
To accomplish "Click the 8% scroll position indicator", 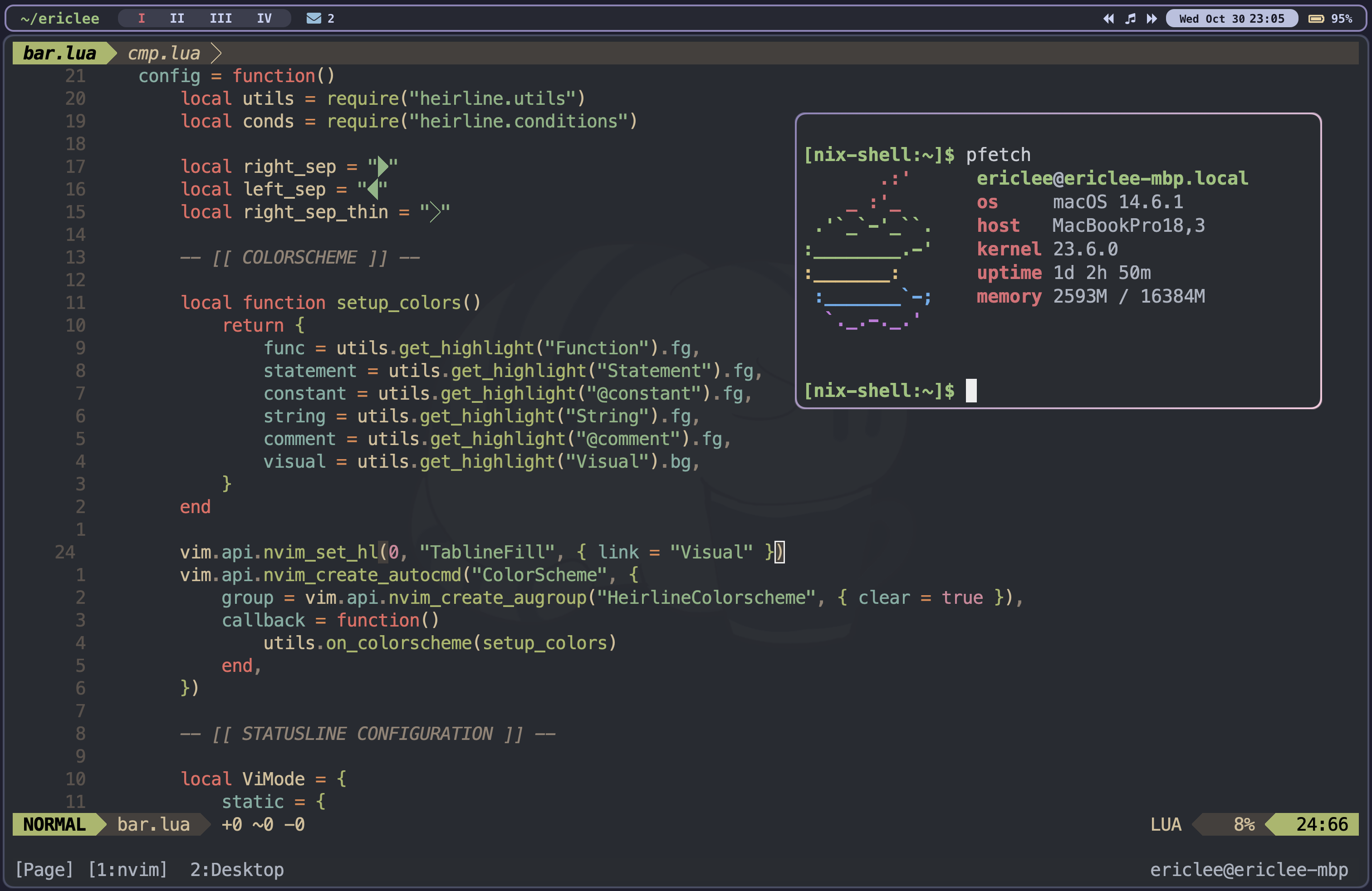I will (x=1244, y=824).
